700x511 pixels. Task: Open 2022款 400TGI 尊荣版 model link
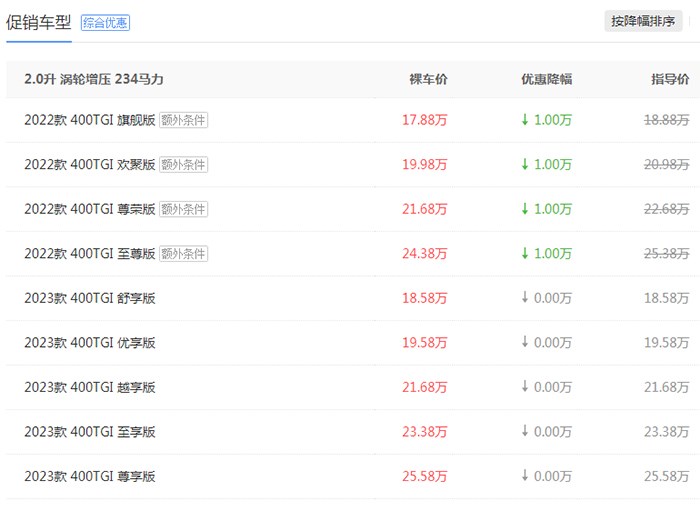click(90, 209)
